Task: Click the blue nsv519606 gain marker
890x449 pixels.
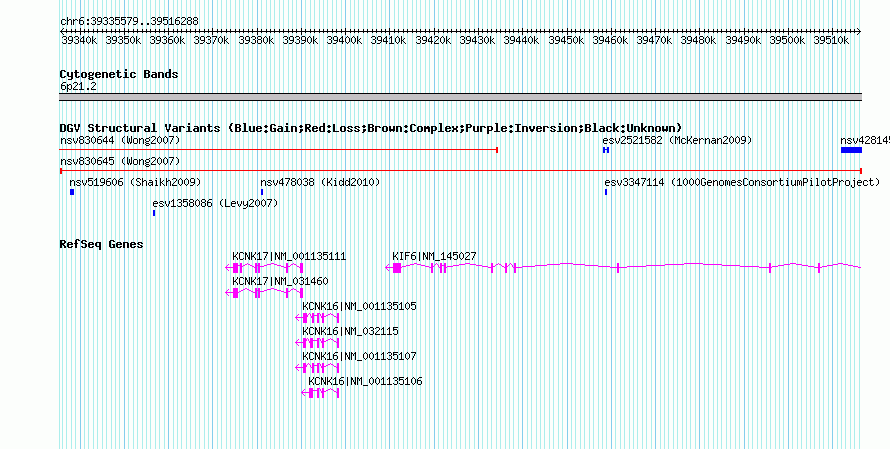Action: point(72,192)
